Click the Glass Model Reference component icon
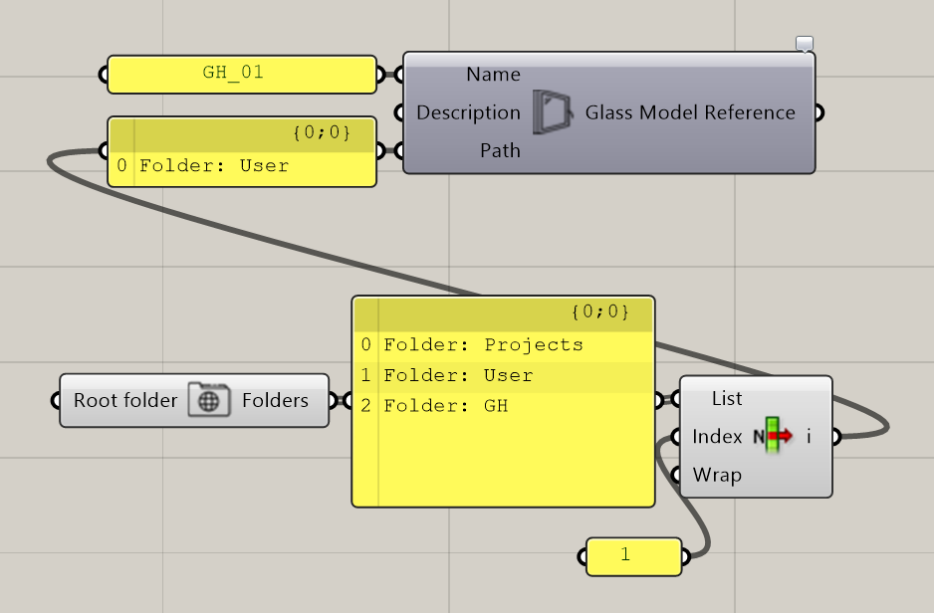The width and height of the screenshot is (934, 613). pyautogui.click(x=552, y=112)
